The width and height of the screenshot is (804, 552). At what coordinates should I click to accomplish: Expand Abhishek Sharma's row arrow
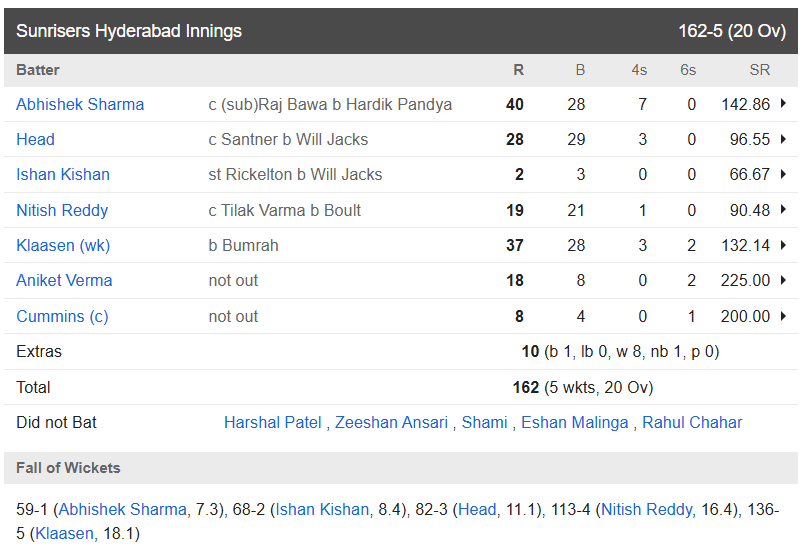pos(783,104)
